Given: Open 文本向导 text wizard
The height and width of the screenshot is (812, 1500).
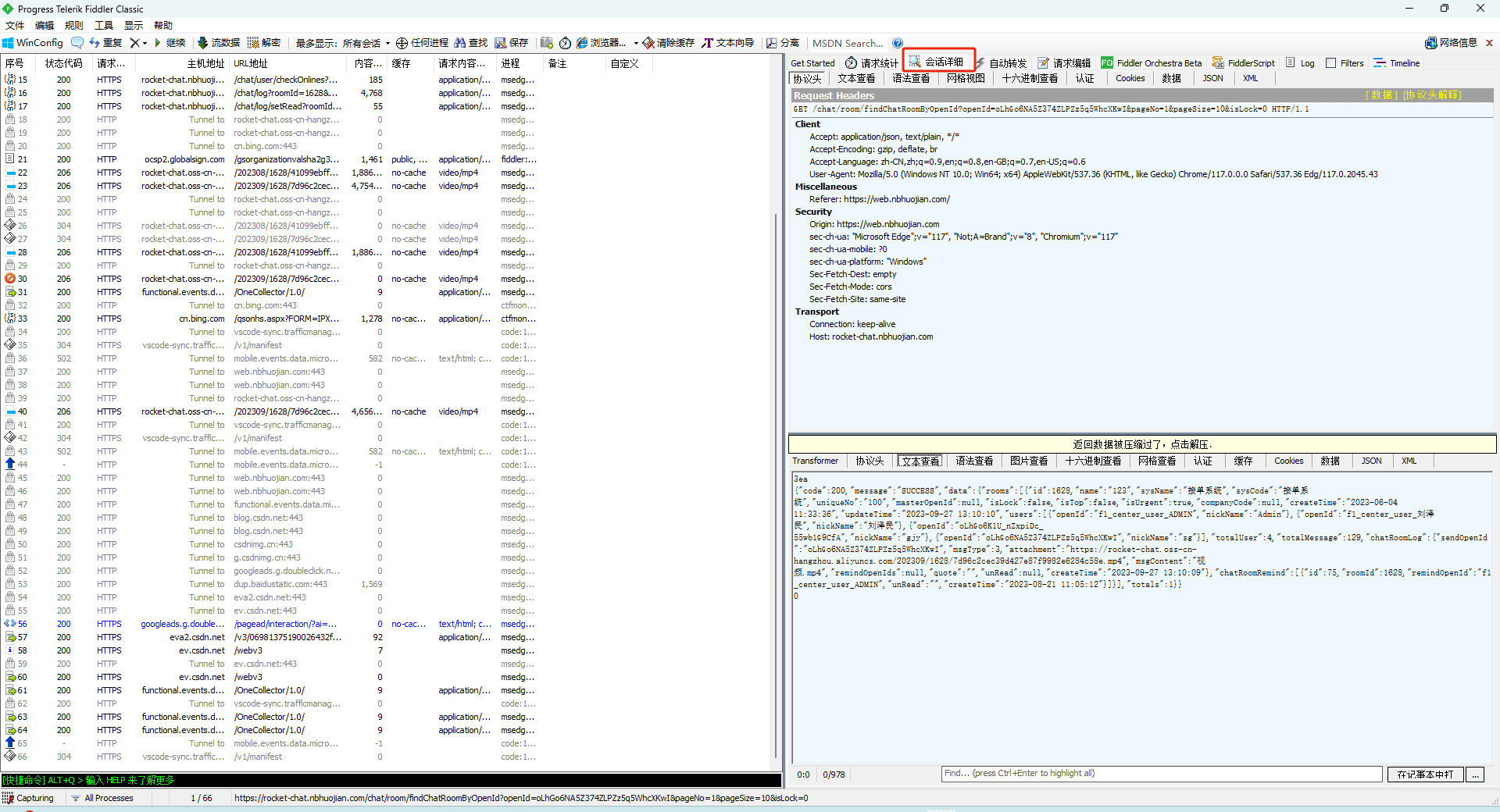Looking at the screenshot, I should tap(728, 43).
